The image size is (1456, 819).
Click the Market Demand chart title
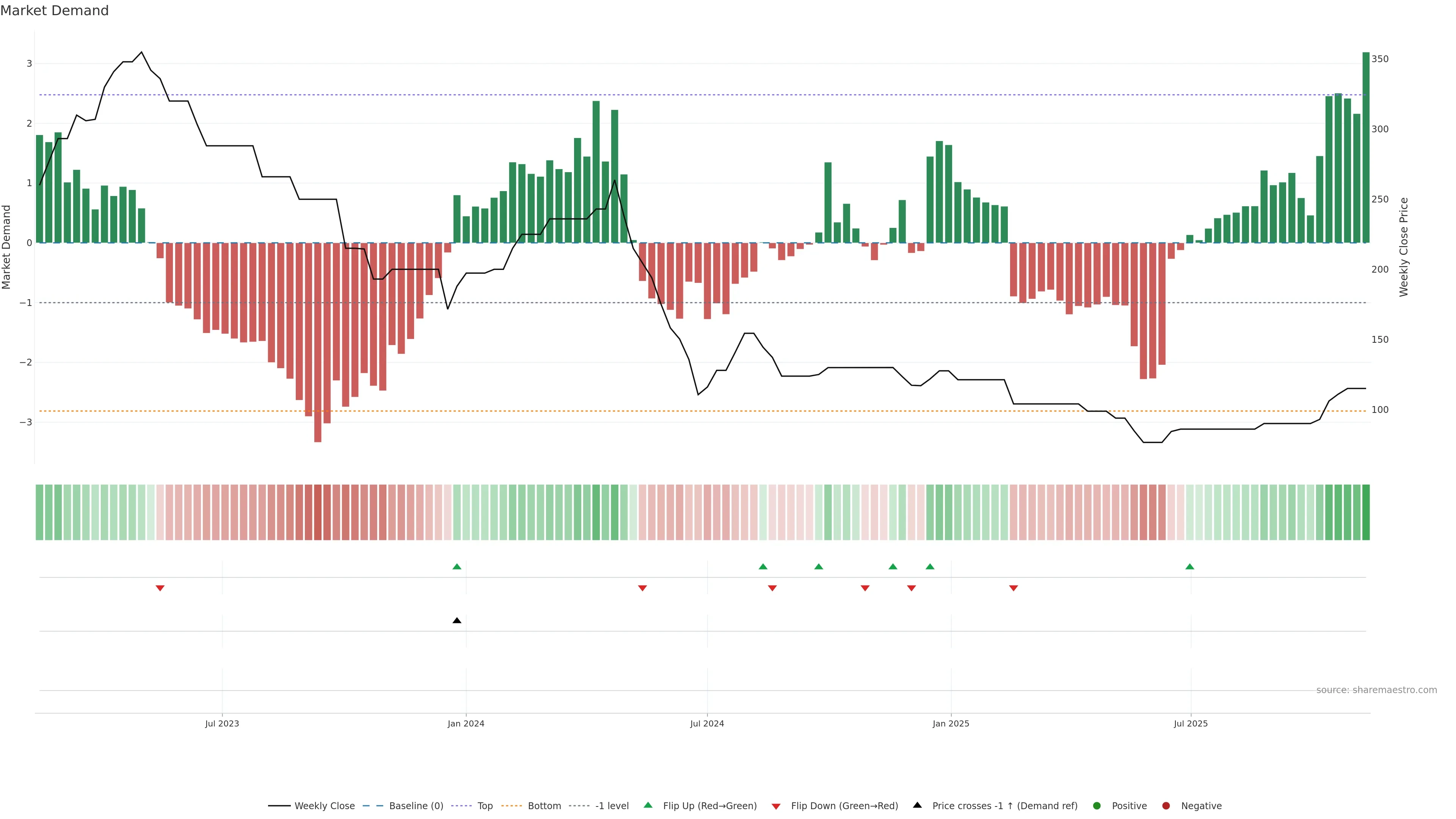point(54,11)
